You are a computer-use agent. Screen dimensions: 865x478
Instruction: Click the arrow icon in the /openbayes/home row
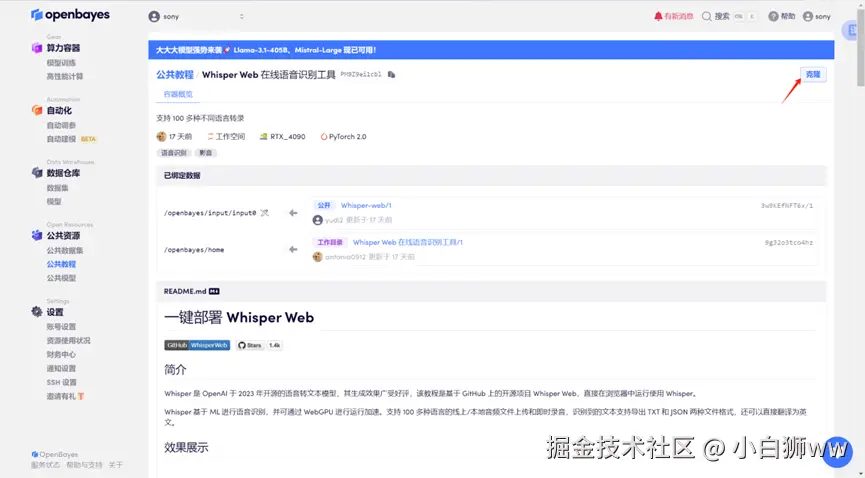point(293,249)
